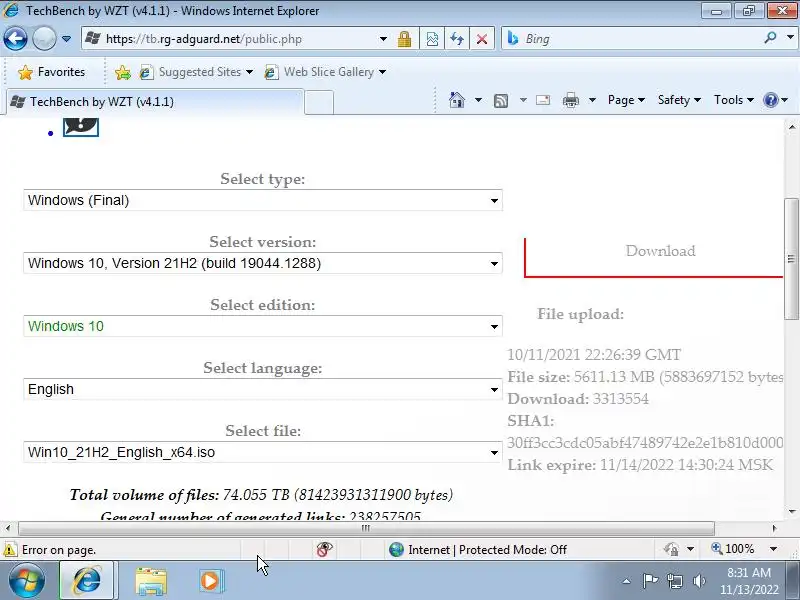The image size is (800, 600).
Task: Click the Total volume of files text
Action: coord(261,495)
